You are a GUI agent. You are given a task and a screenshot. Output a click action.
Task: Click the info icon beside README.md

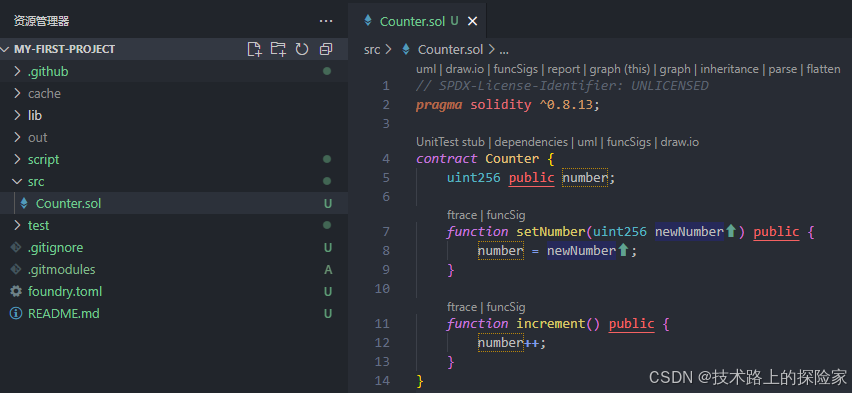point(16,314)
